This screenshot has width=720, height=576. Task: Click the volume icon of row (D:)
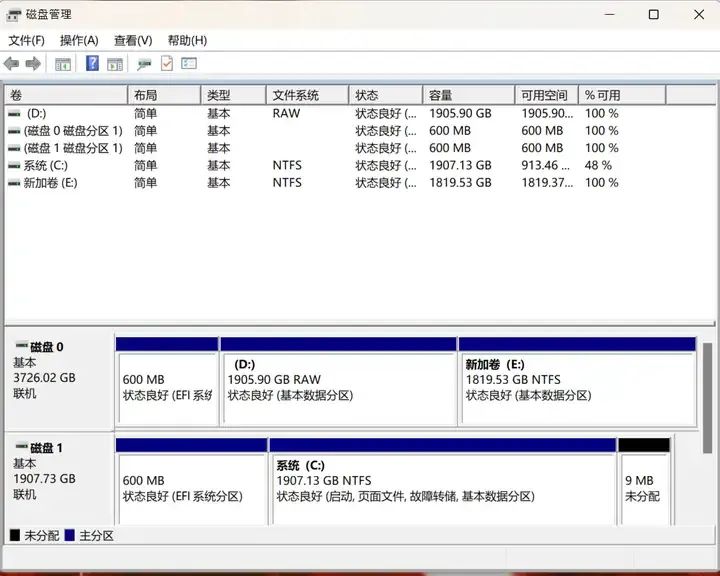tap(14, 113)
